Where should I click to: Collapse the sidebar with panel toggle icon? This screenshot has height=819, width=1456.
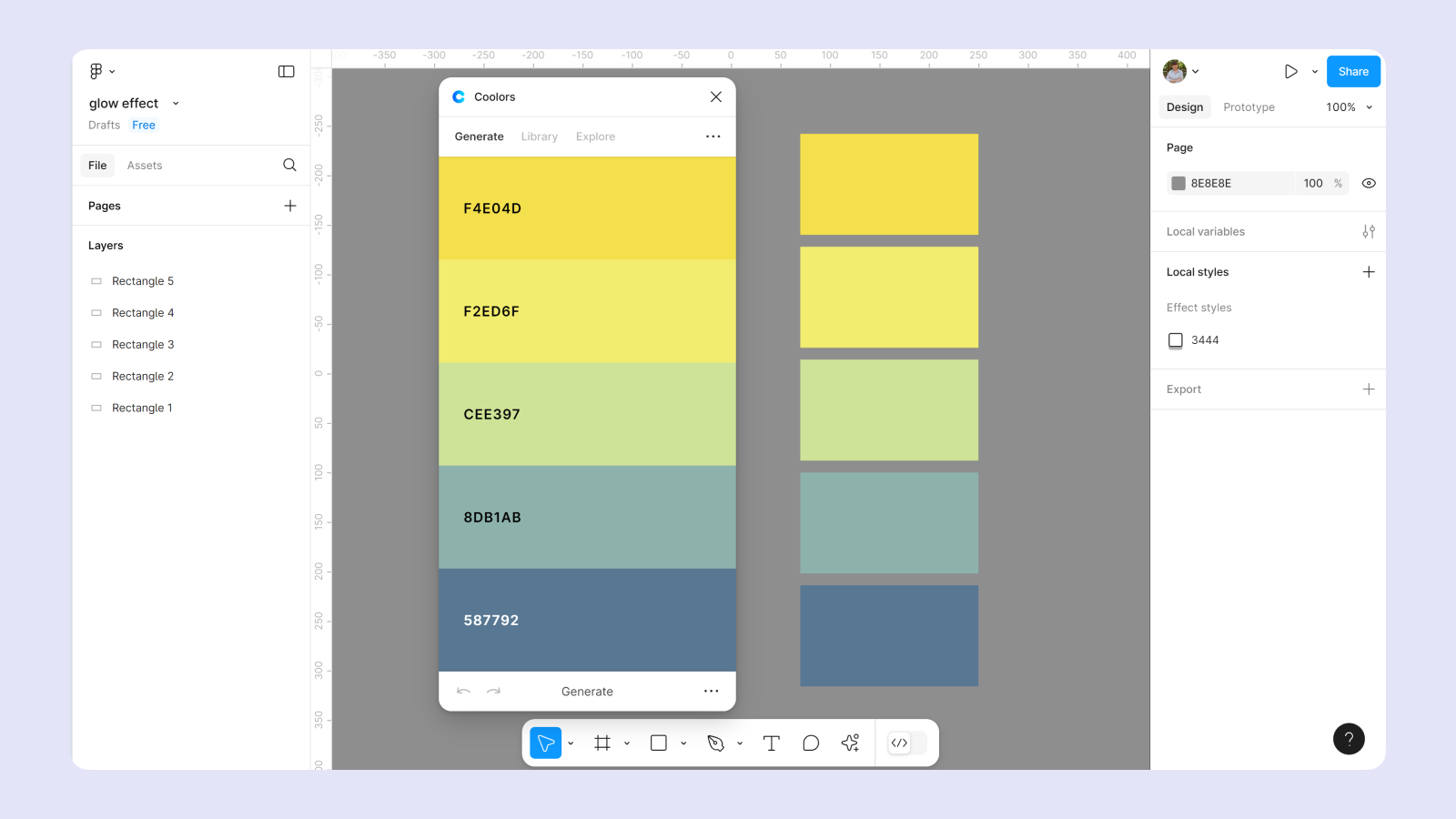pyautogui.click(x=286, y=72)
